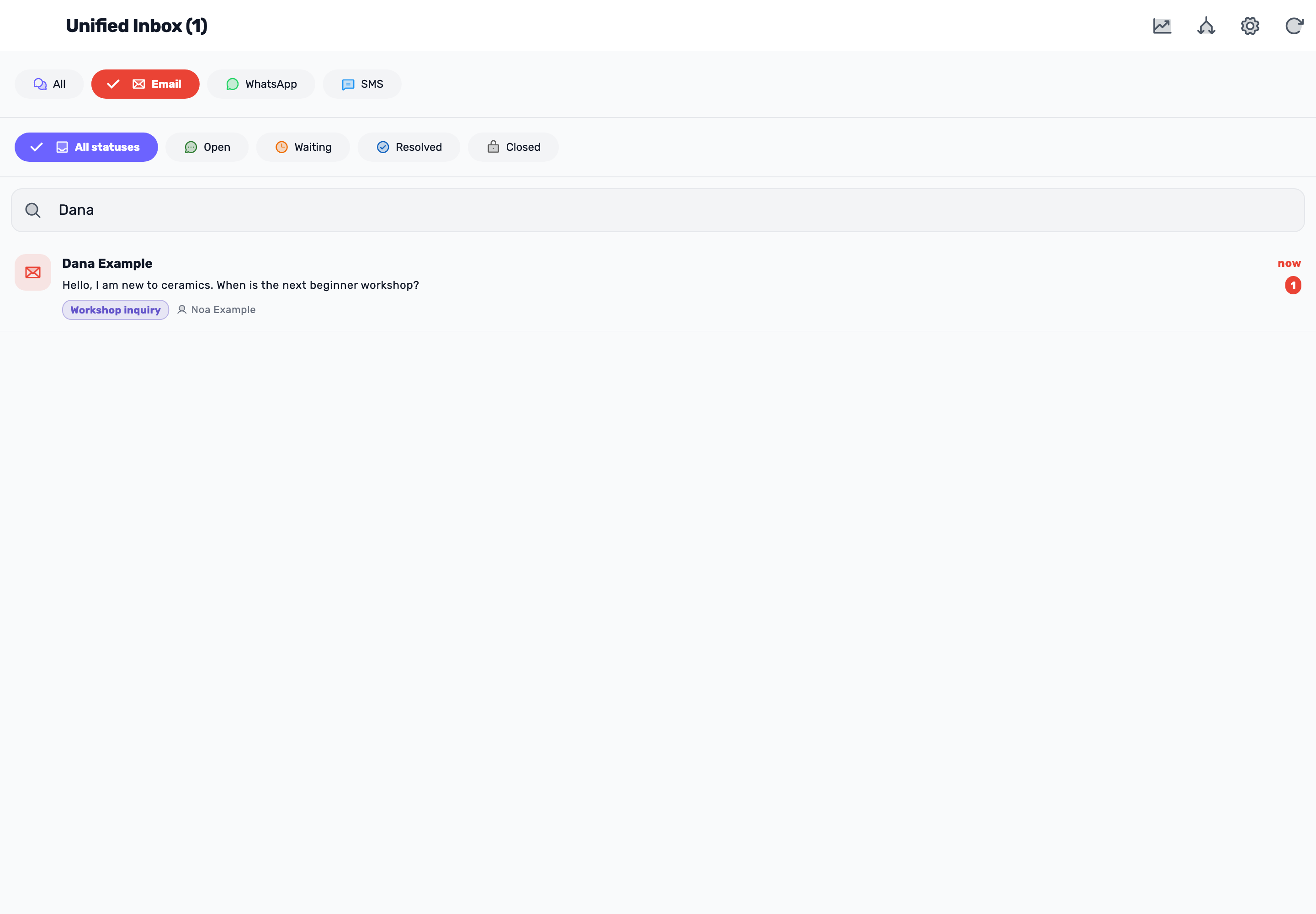Screen dimensions: 1316x914
Task: Click the search magnifier icon
Action: (x=33, y=210)
